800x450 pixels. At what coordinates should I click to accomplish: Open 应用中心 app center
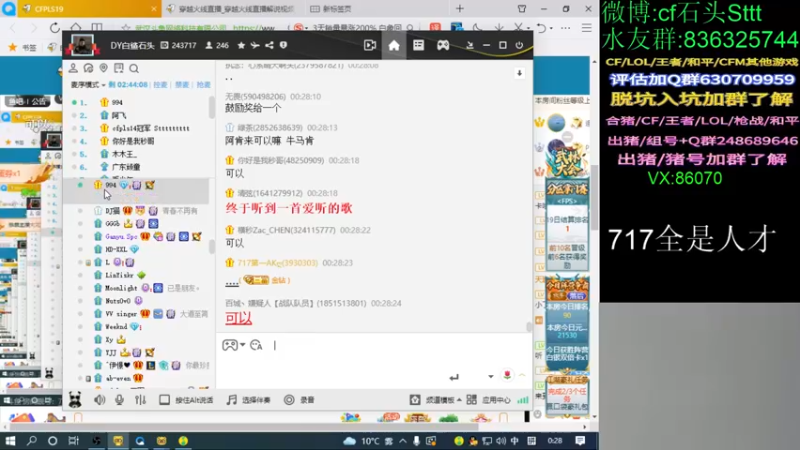click(489, 400)
